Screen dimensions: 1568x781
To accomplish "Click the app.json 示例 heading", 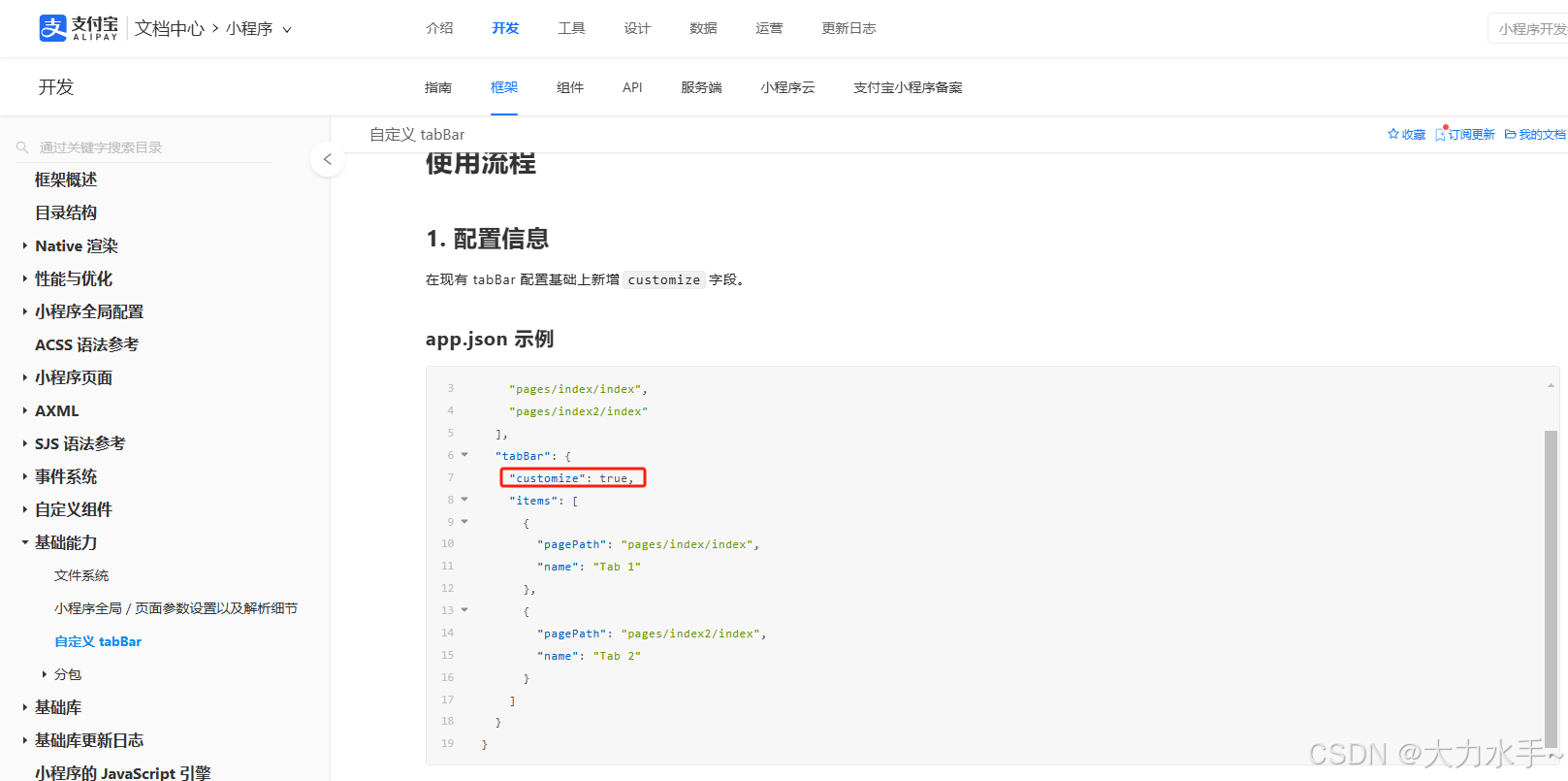I will [x=489, y=340].
